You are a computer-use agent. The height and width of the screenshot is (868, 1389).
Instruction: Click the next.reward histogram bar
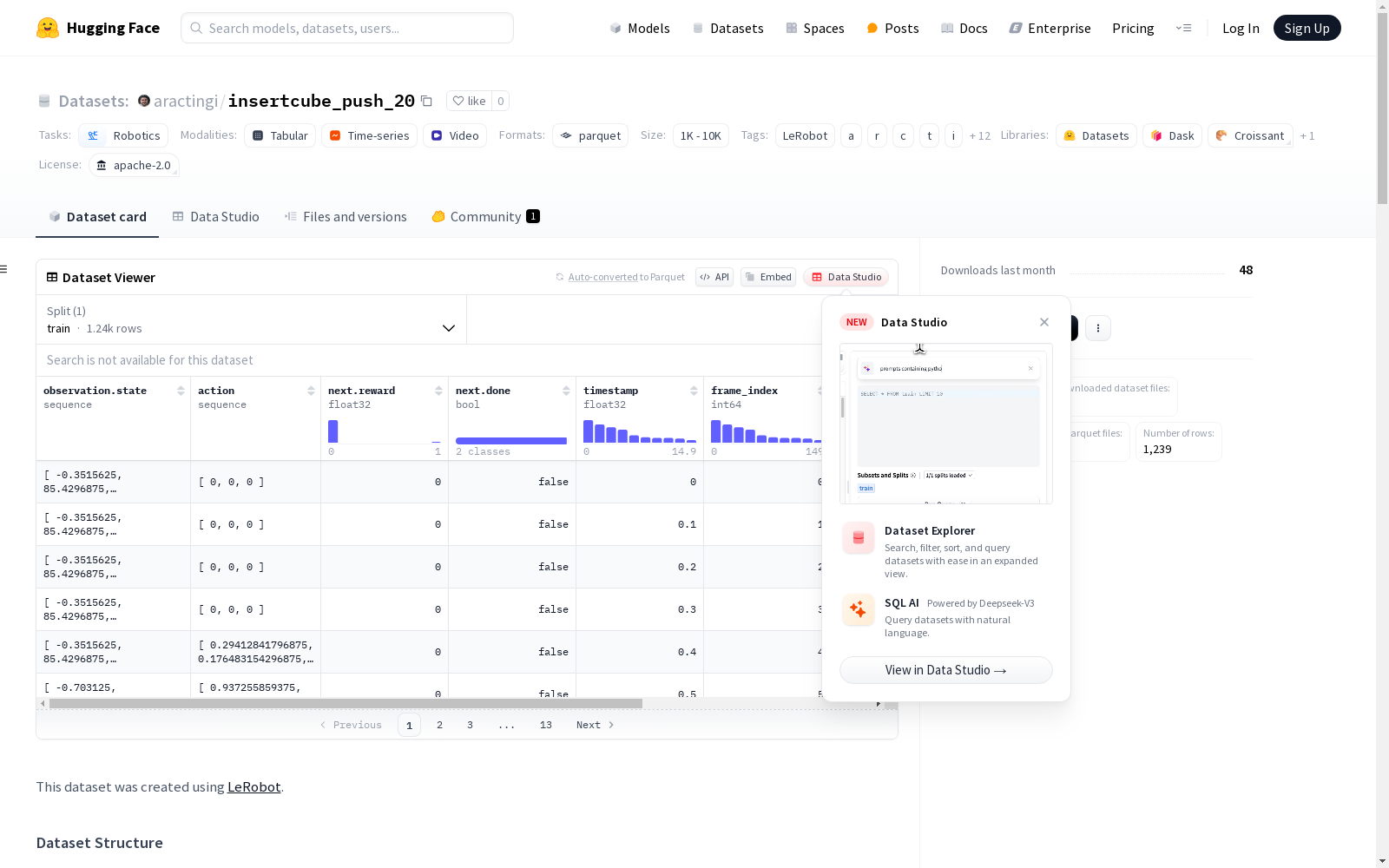pyautogui.click(x=333, y=431)
